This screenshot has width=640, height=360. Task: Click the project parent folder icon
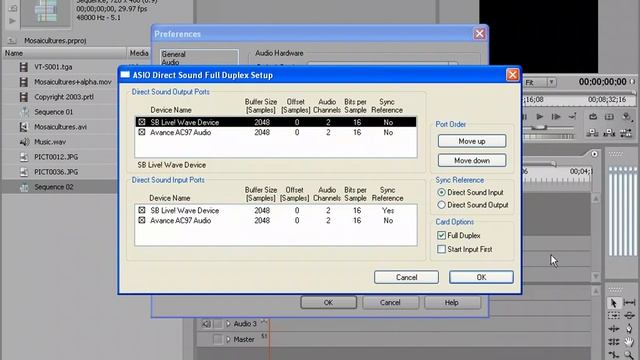(12, 40)
